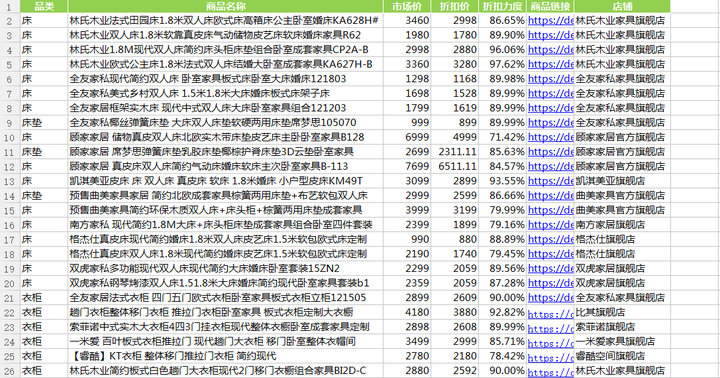Select discount price cell 6511.11
The width and height of the screenshot is (720, 378).
click(x=455, y=166)
